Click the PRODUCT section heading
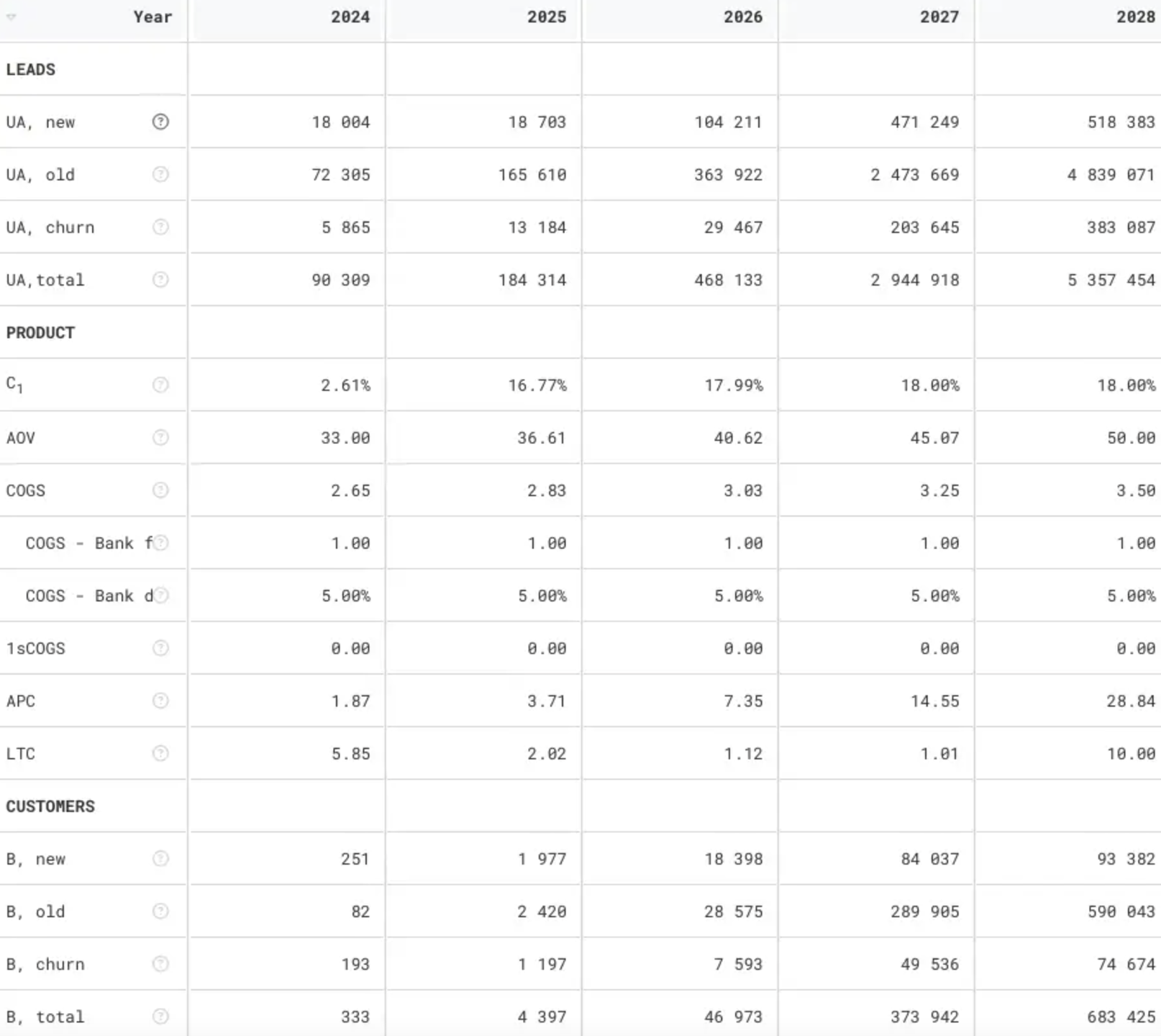This screenshot has width=1161, height=1036. pos(41,332)
